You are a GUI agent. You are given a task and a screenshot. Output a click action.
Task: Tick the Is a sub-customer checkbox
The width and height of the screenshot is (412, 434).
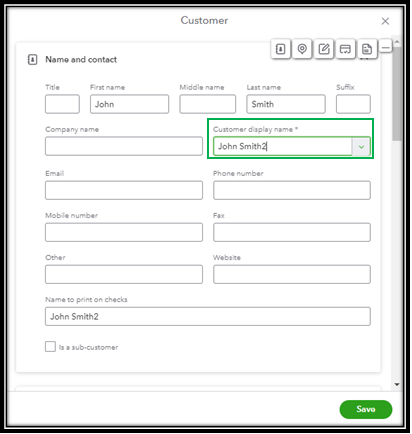pos(50,347)
